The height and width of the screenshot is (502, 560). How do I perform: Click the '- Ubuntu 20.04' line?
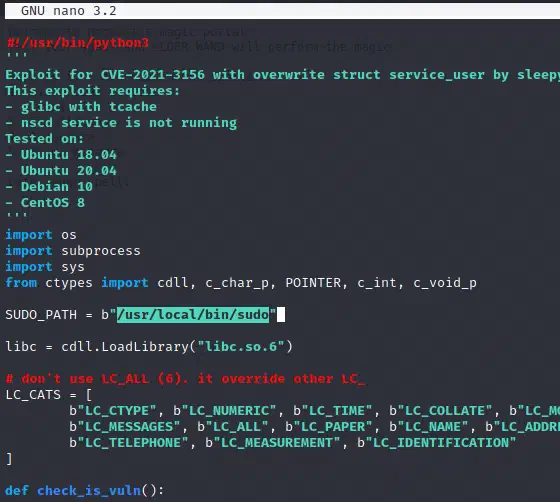click(x=61, y=171)
